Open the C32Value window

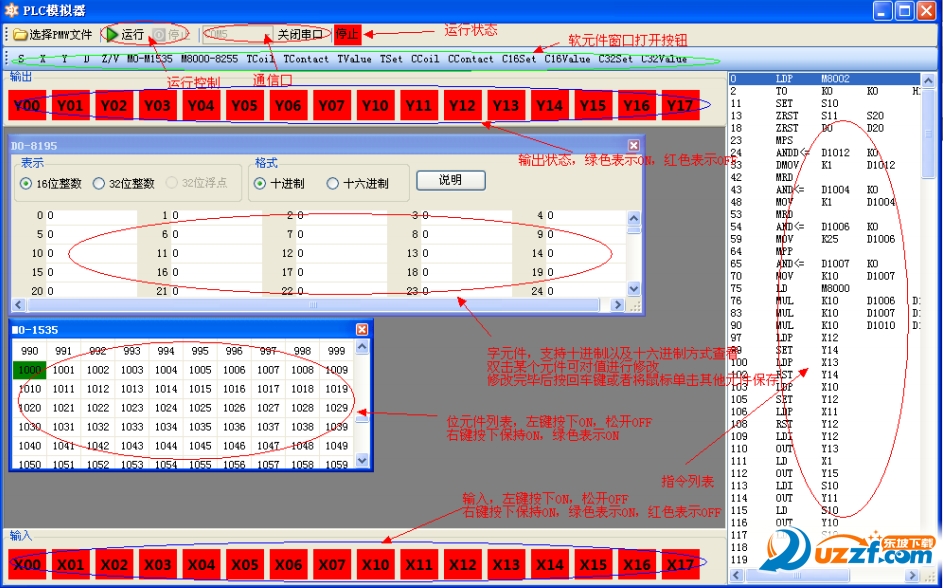663,59
